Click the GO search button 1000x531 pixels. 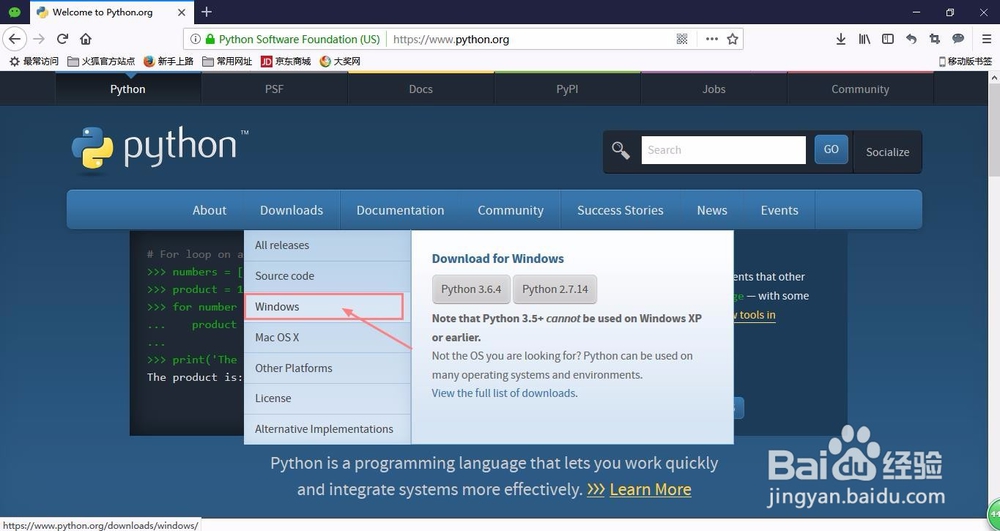[831, 149]
